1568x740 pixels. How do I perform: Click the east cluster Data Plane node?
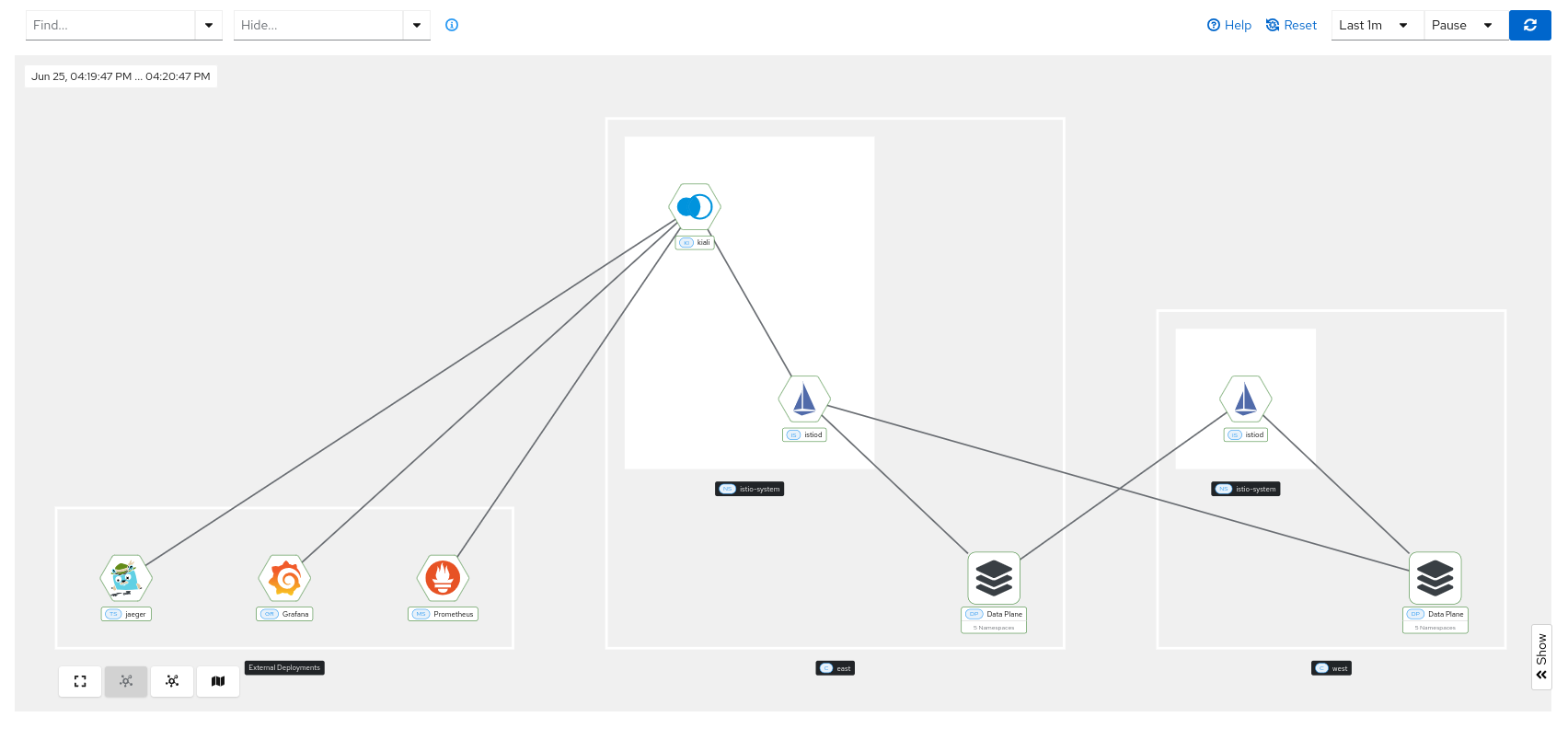tap(994, 578)
